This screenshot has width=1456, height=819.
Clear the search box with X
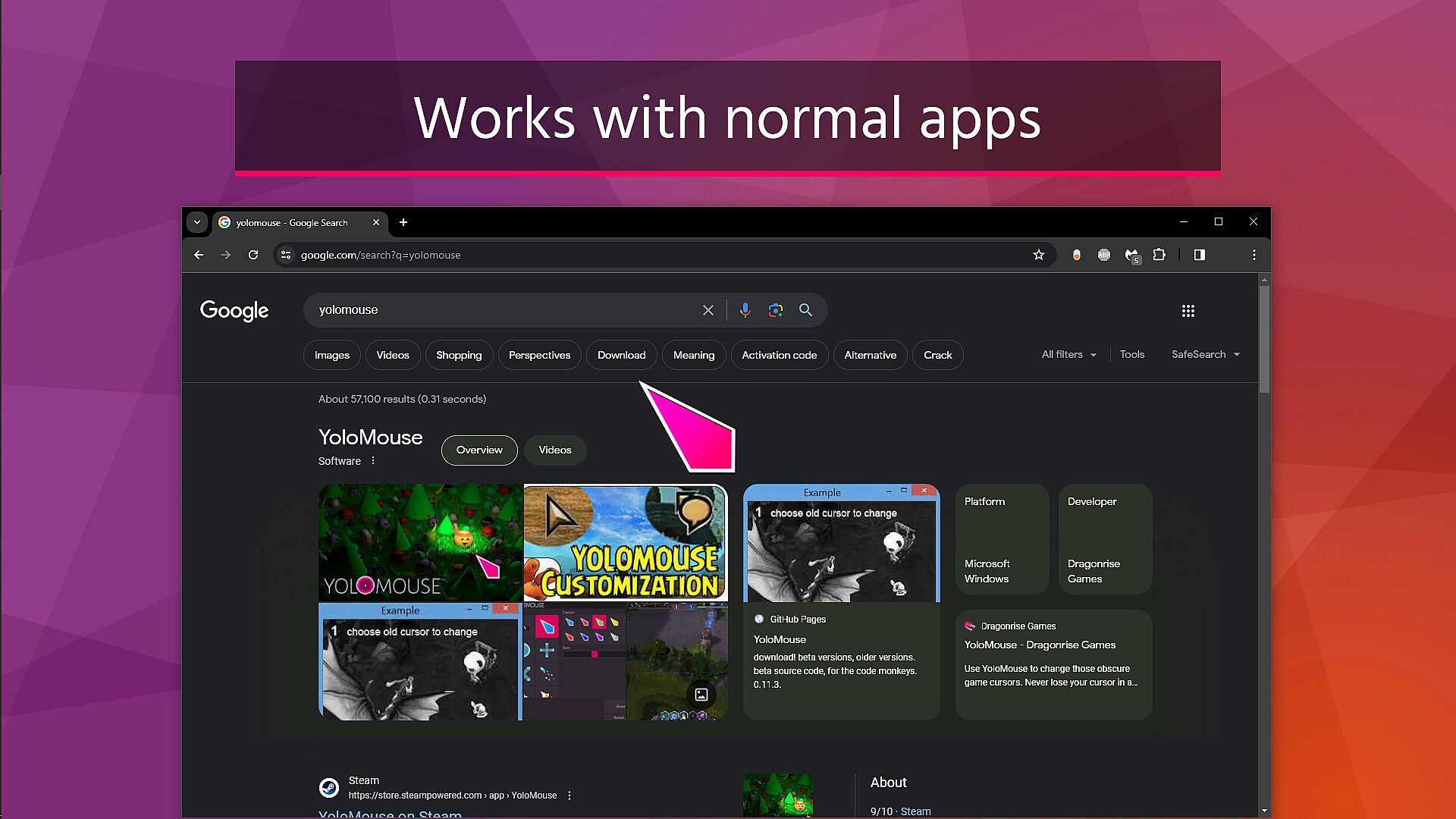click(x=708, y=310)
